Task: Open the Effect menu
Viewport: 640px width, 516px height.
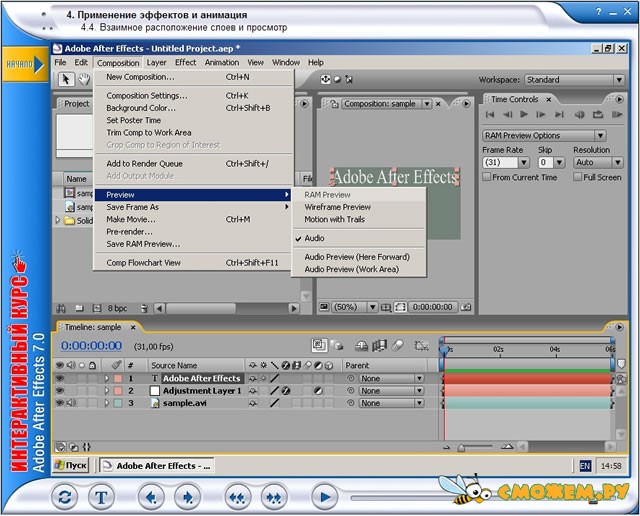Action: [x=186, y=62]
